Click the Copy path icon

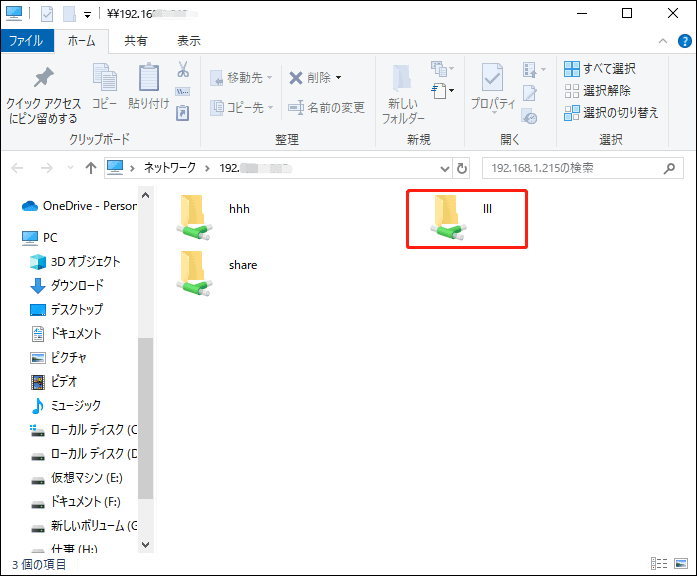tap(183, 92)
